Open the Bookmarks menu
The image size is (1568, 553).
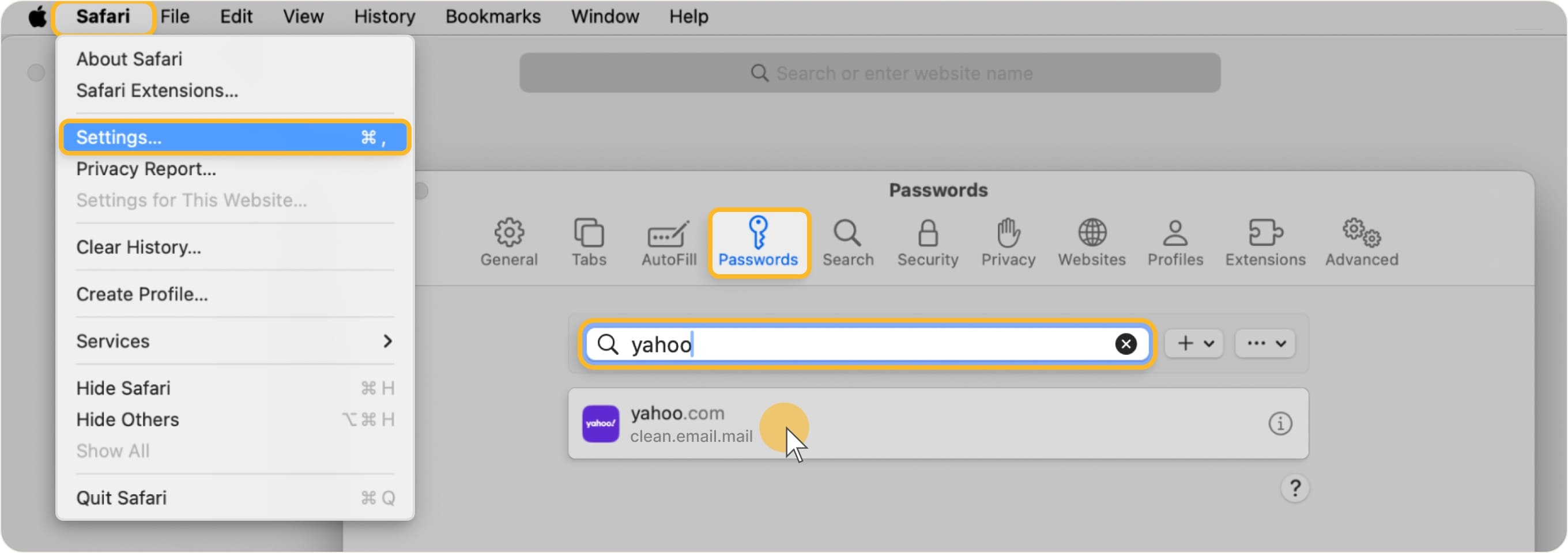tap(492, 17)
